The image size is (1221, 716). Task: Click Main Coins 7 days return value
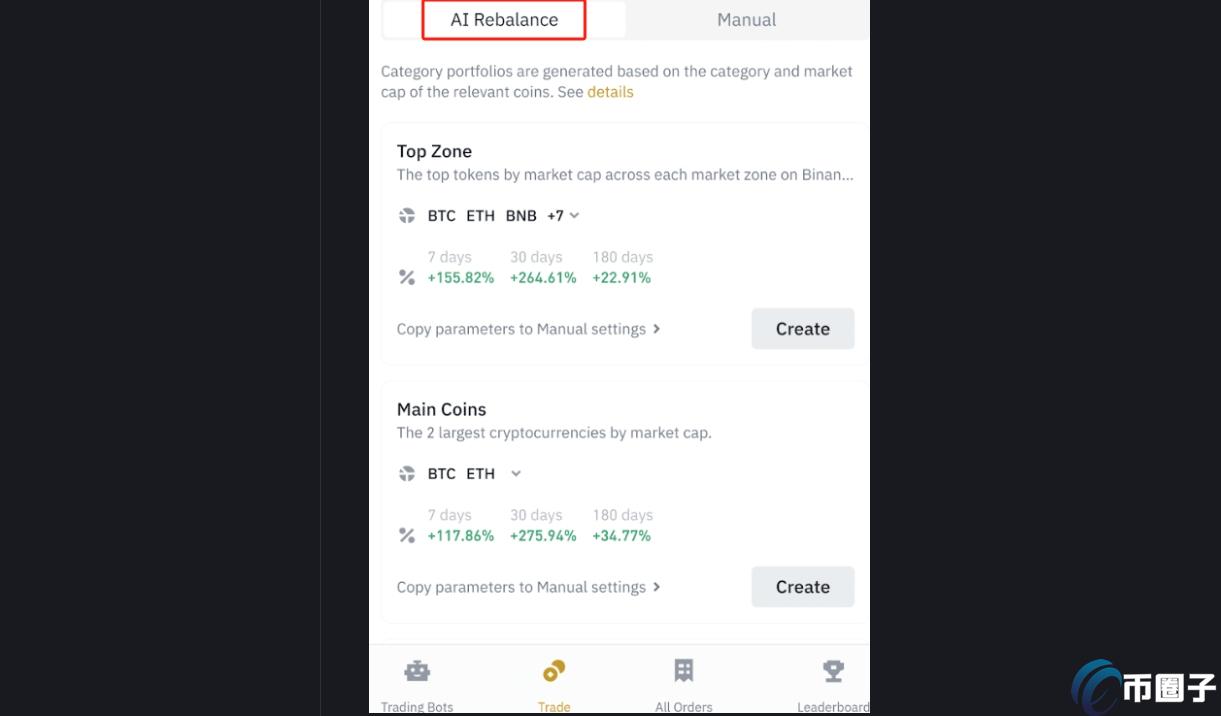coord(461,536)
